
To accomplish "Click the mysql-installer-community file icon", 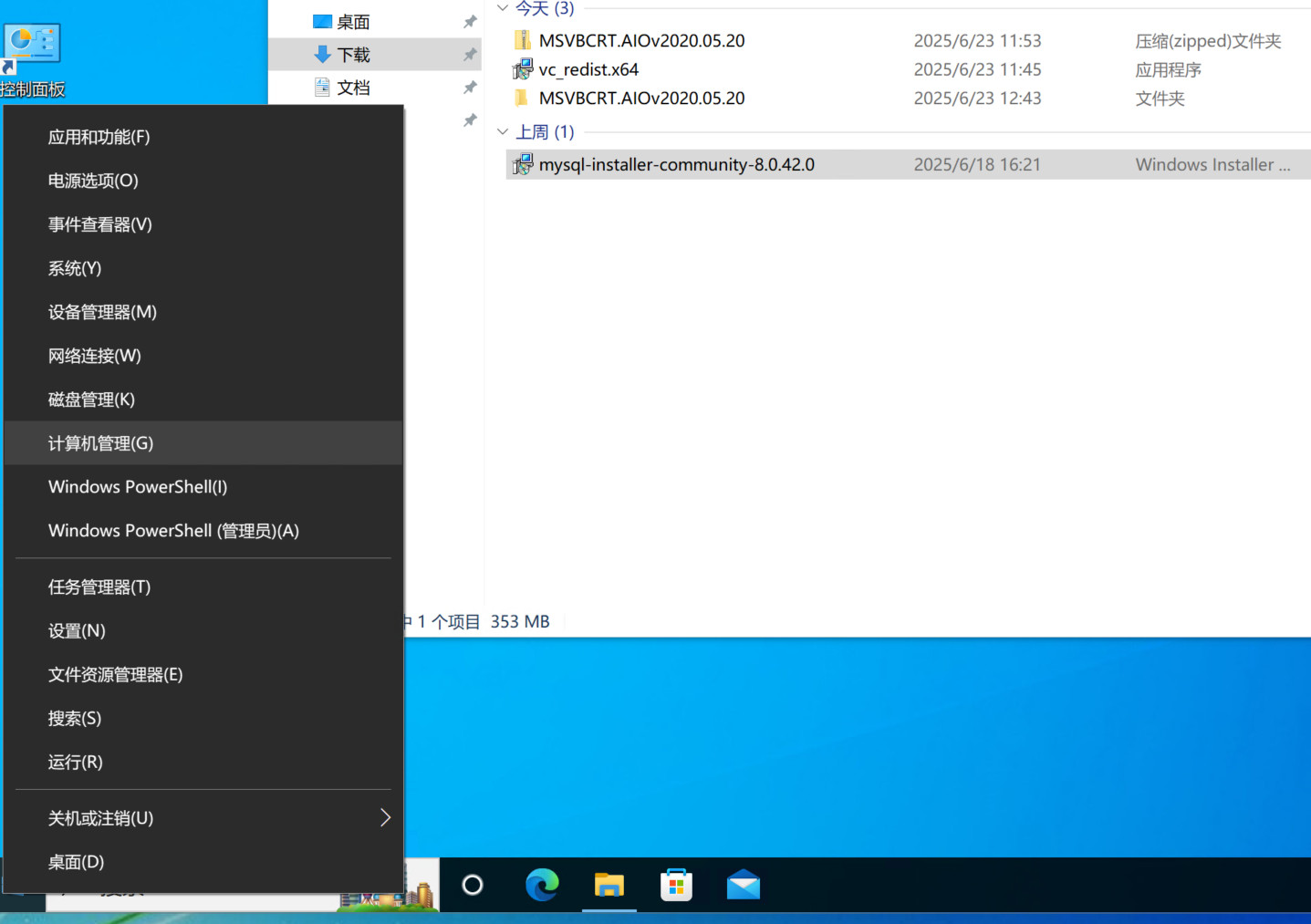I will tap(523, 165).
